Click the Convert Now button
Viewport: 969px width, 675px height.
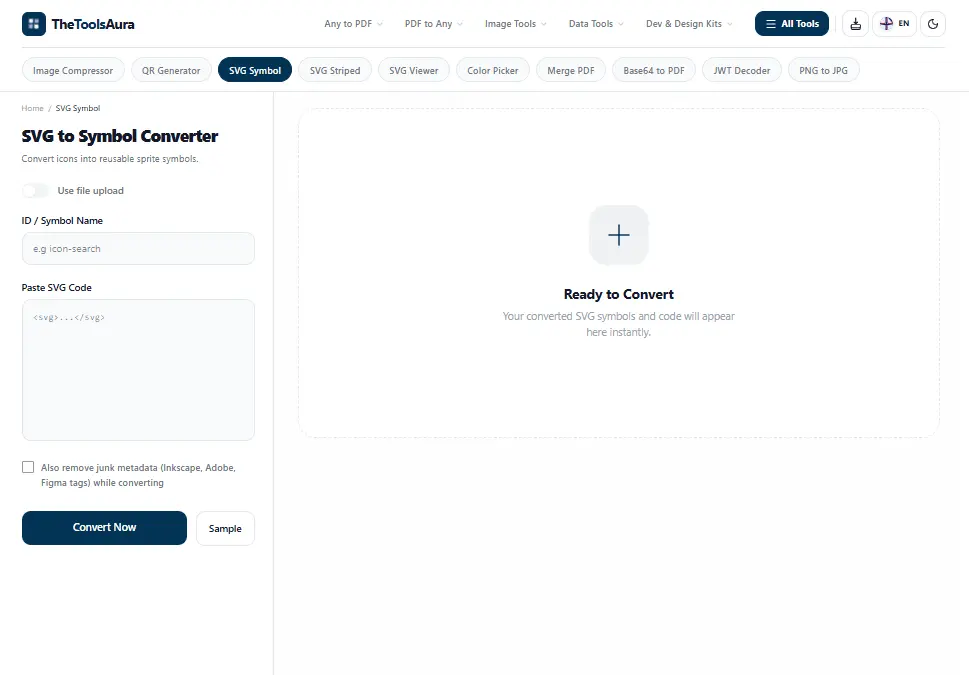[104, 528]
